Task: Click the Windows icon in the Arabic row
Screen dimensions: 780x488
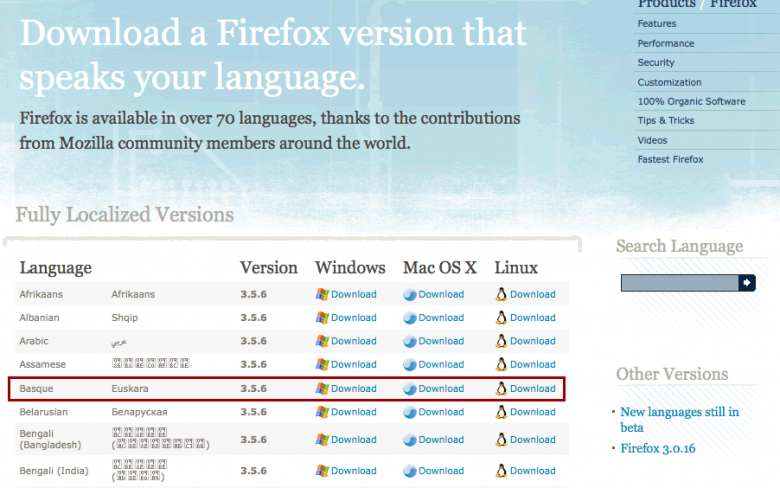Action: 322,341
